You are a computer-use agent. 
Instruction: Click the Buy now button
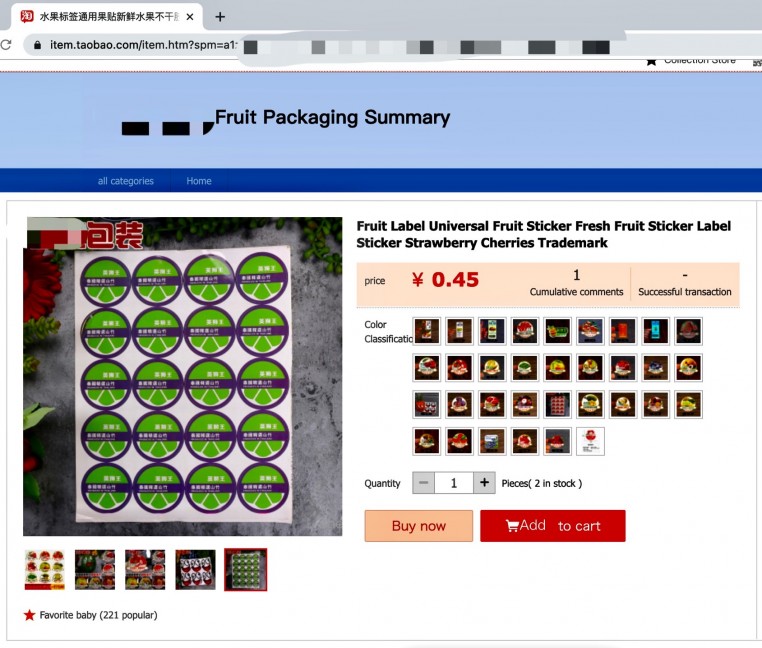click(418, 526)
